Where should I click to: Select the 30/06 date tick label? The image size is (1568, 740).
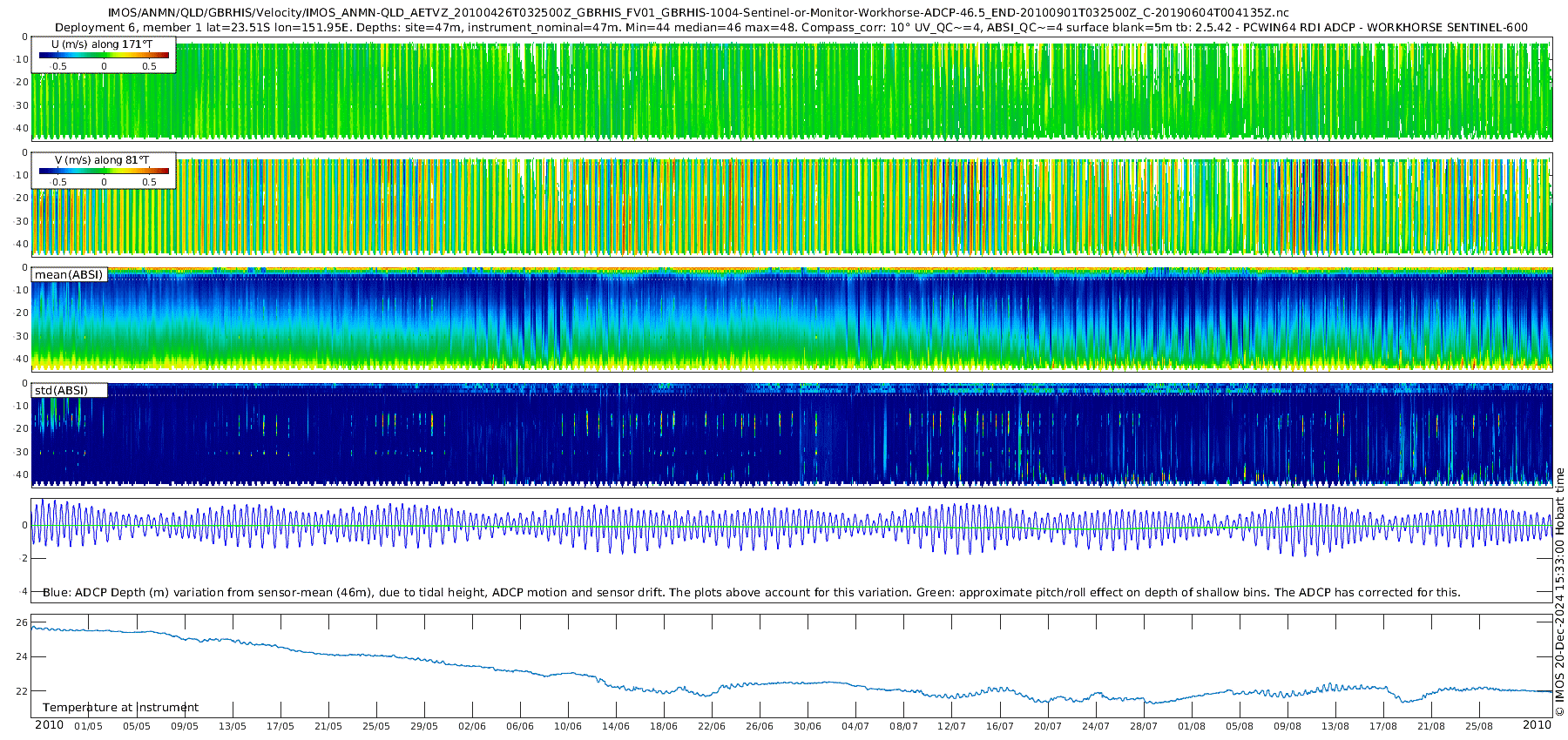coord(808,727)
